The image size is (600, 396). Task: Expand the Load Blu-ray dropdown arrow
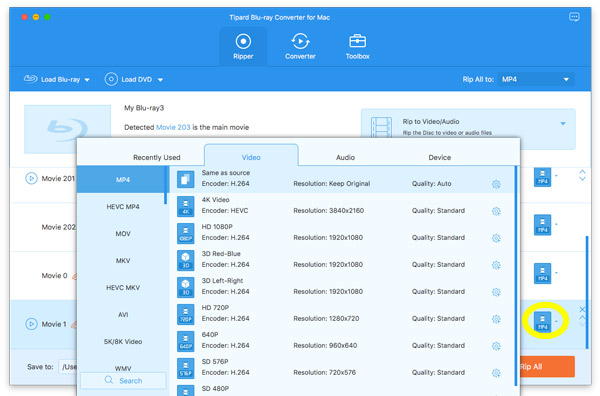pyautogui.click(x=87, y=80)
